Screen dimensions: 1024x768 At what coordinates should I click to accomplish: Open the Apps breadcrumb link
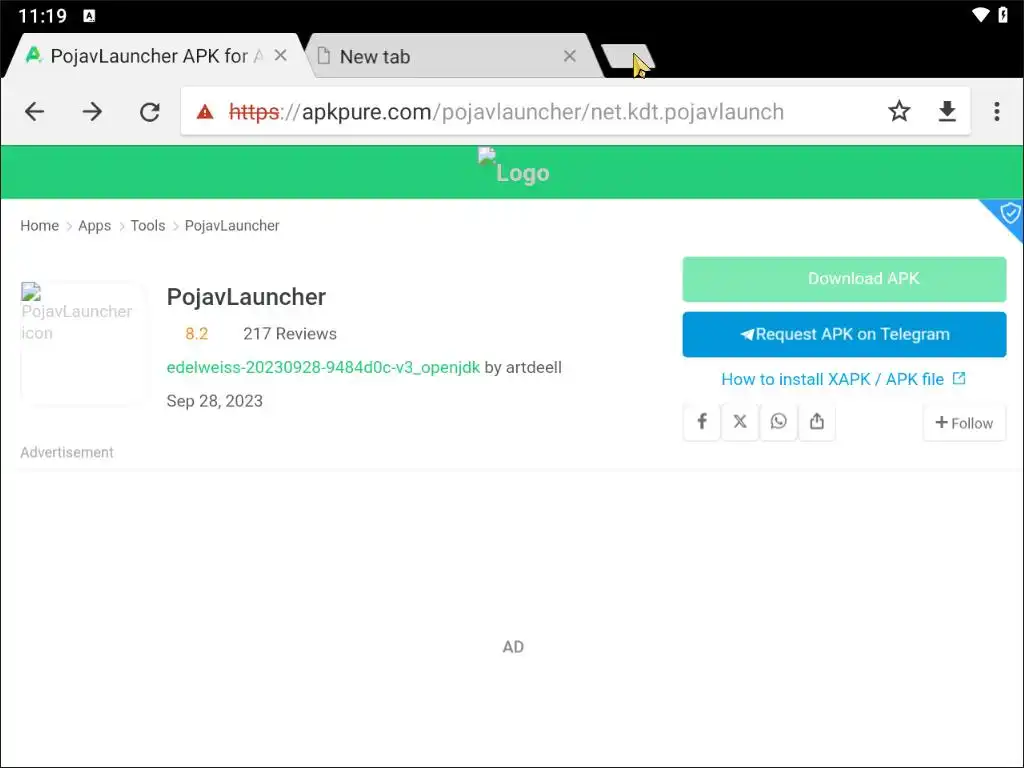[95, 226]
